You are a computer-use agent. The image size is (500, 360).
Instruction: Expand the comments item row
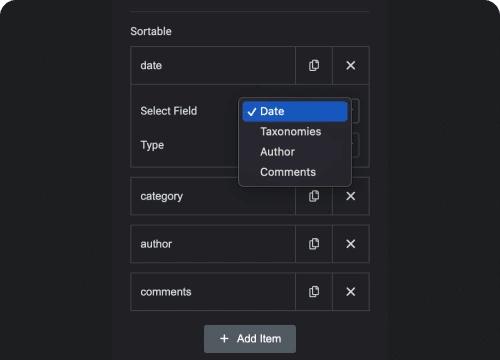(x=213, y=292)
